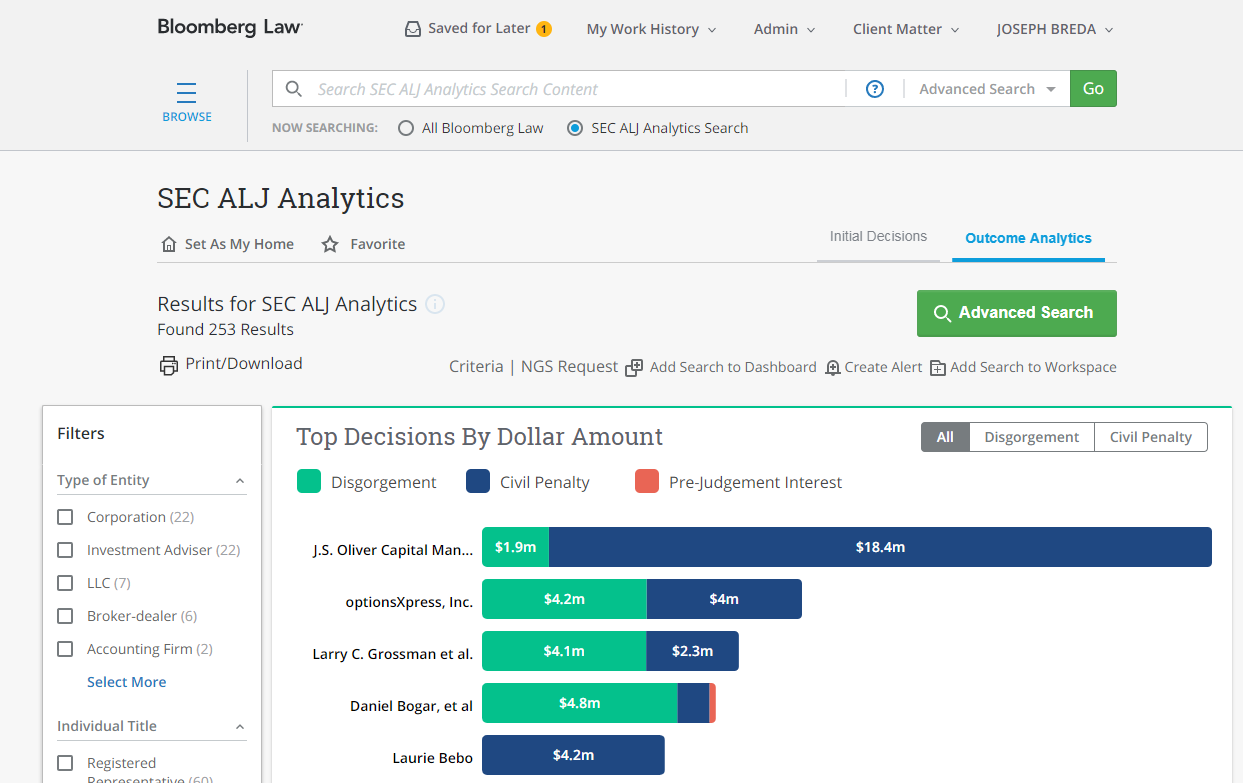Click the Select More link
This screenshot has height=783, width=1243.
(127, 682)
